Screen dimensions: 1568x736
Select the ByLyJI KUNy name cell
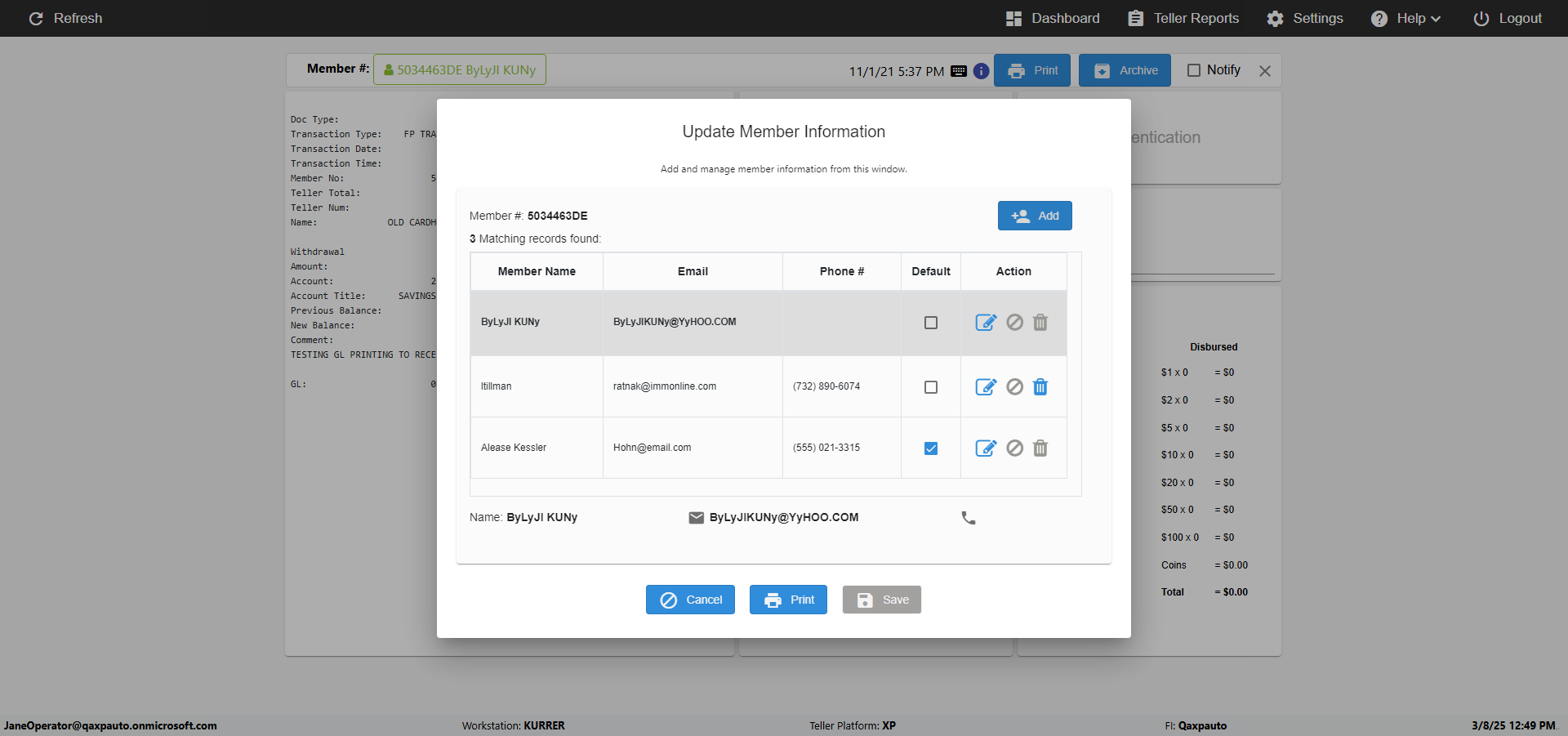(x=537, y=323)
